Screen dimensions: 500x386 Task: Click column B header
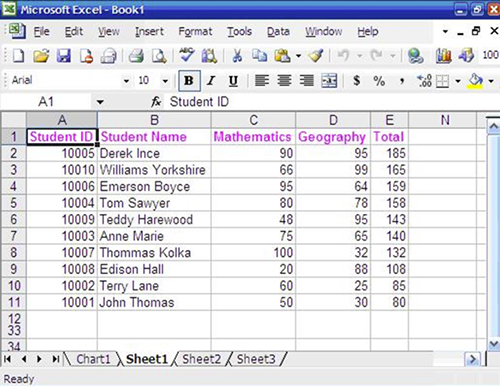(x=154, y=120)
